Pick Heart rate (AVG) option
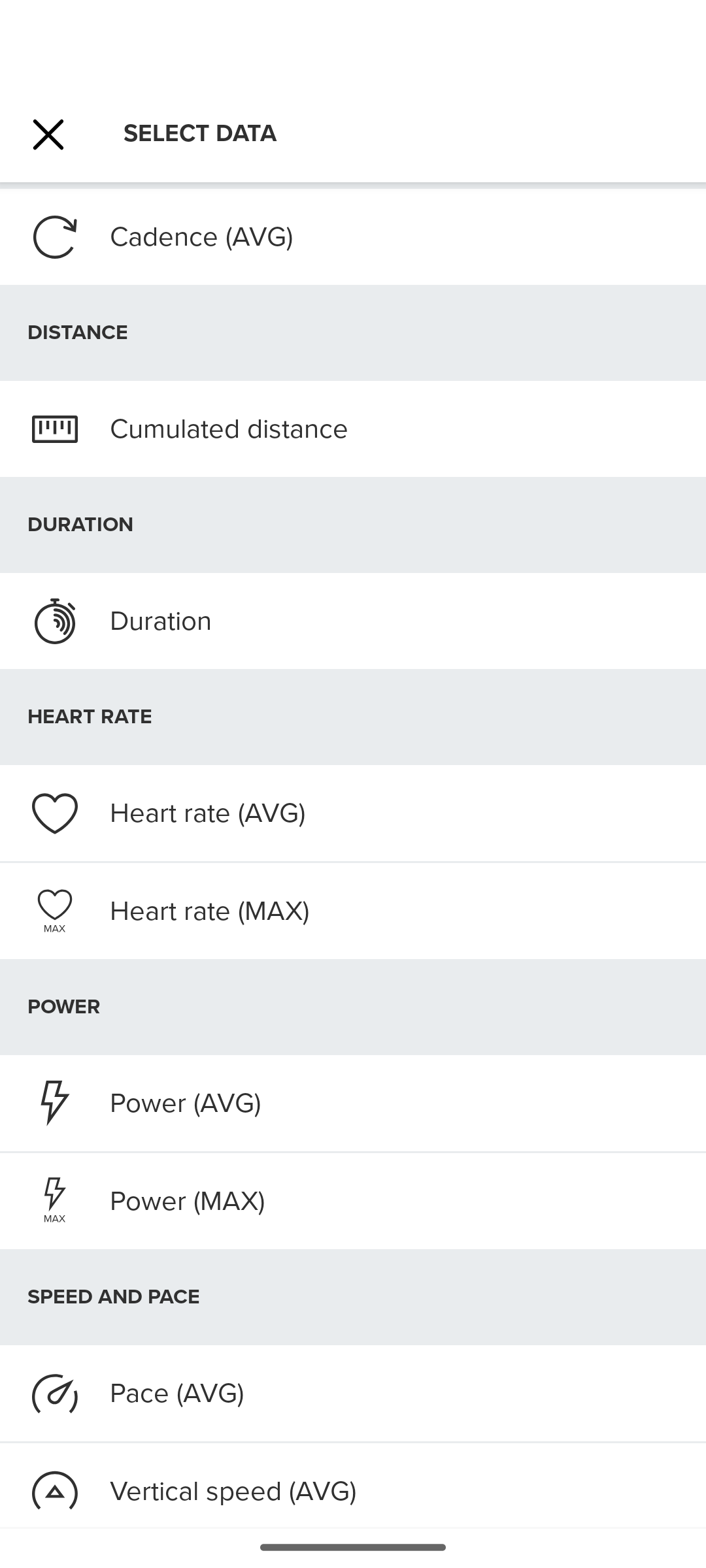This screenshot has width=706, height=1568. point(208,813)
